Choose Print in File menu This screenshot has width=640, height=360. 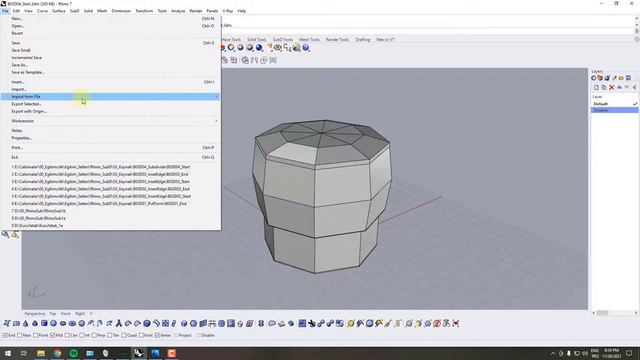[17, 148]
